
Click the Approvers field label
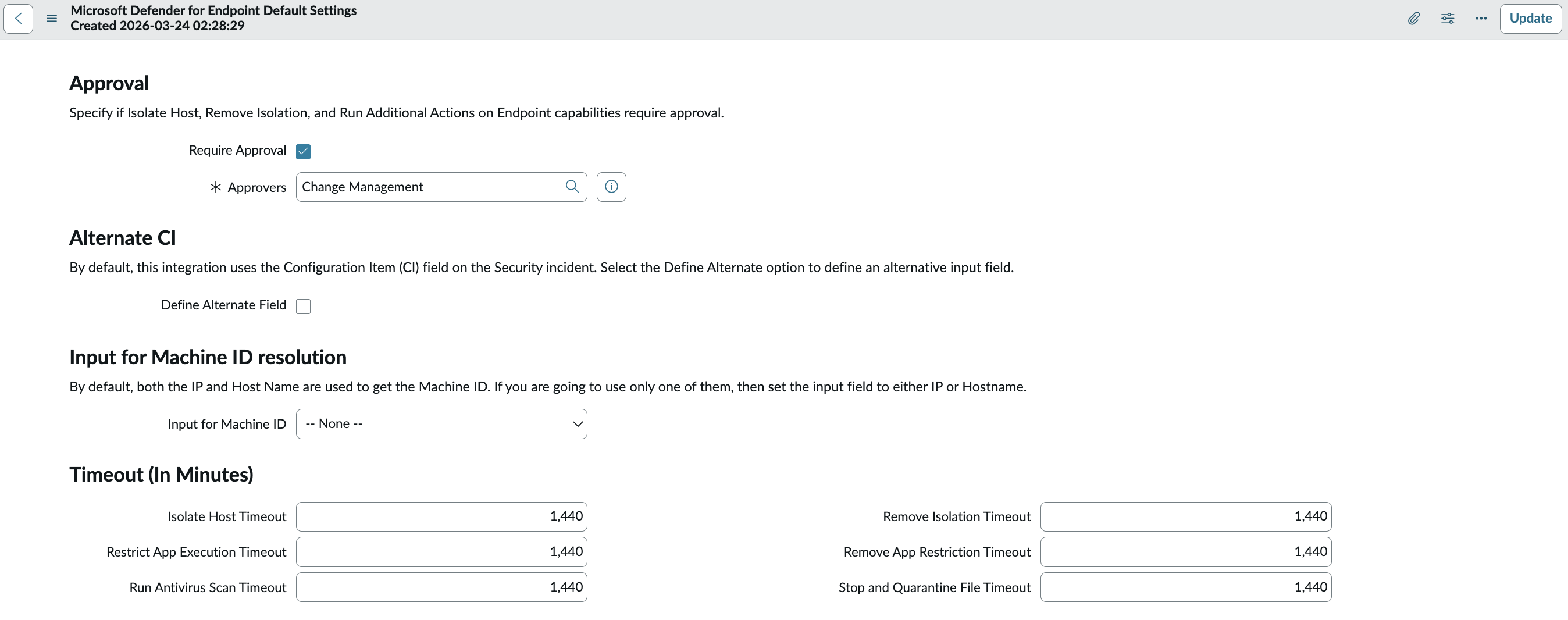click(x=257, y=187)
